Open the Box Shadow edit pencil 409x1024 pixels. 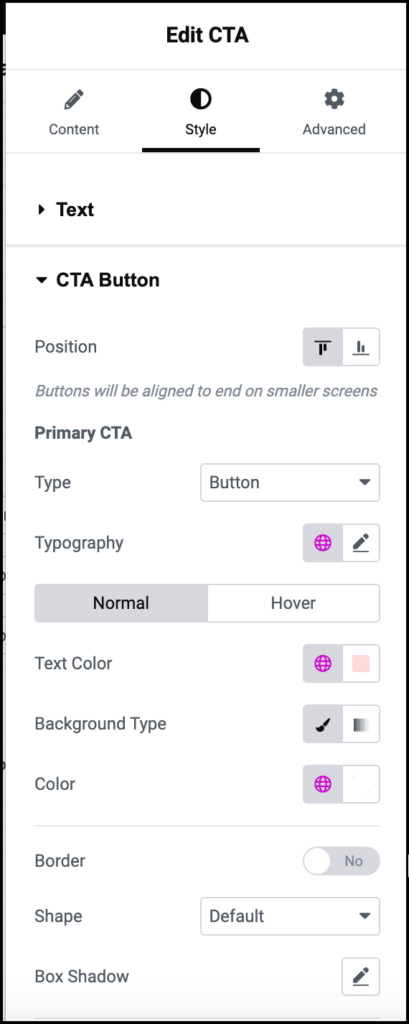click(361, 976)
